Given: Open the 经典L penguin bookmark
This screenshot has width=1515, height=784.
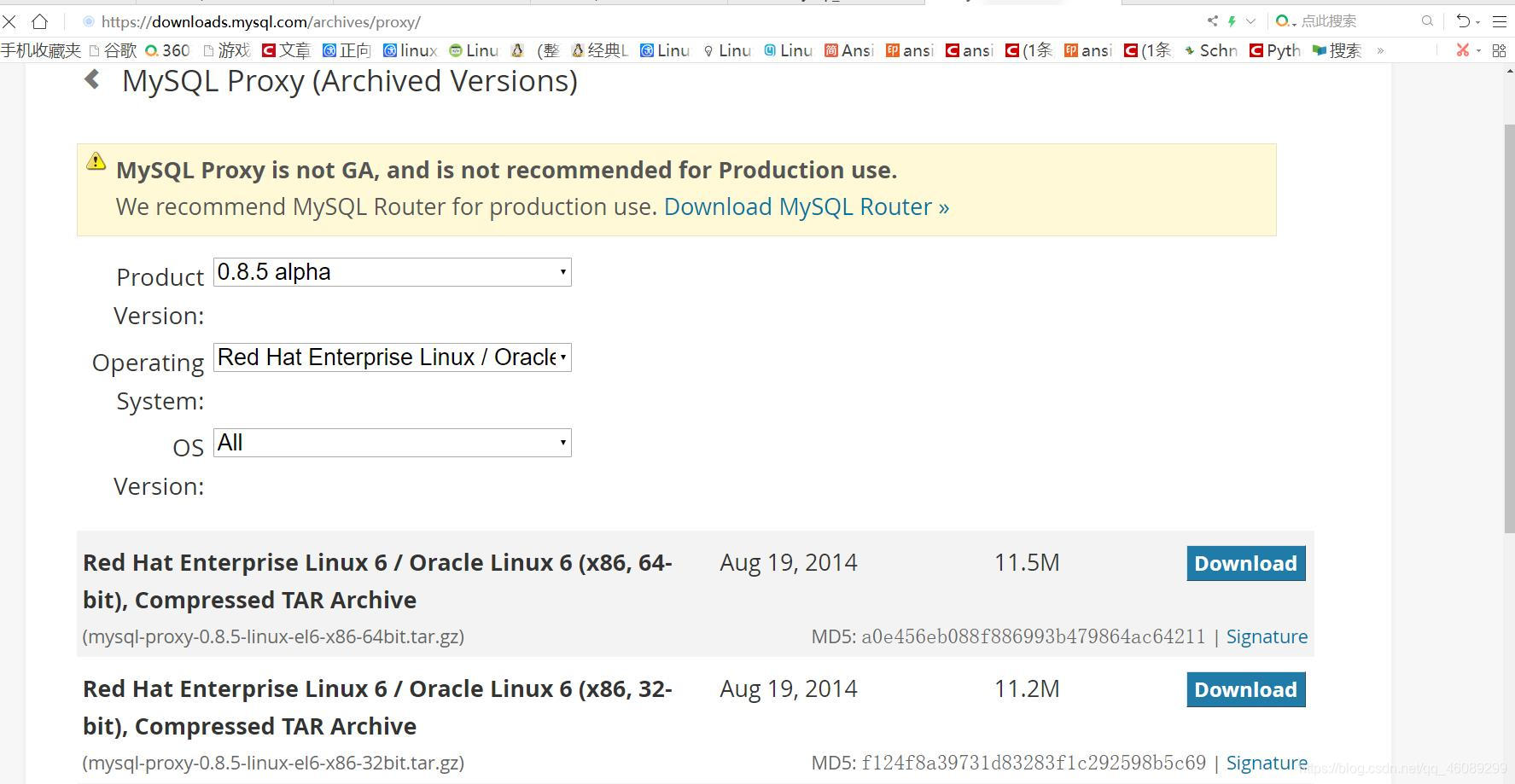Looking at the screenshot, I should 599,50.
